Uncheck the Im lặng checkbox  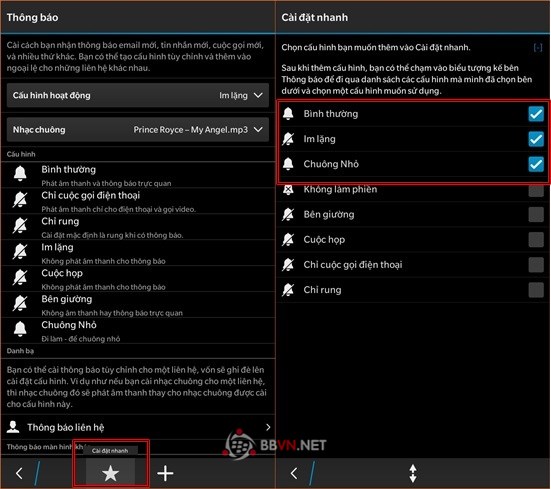(x=536, y=139)
